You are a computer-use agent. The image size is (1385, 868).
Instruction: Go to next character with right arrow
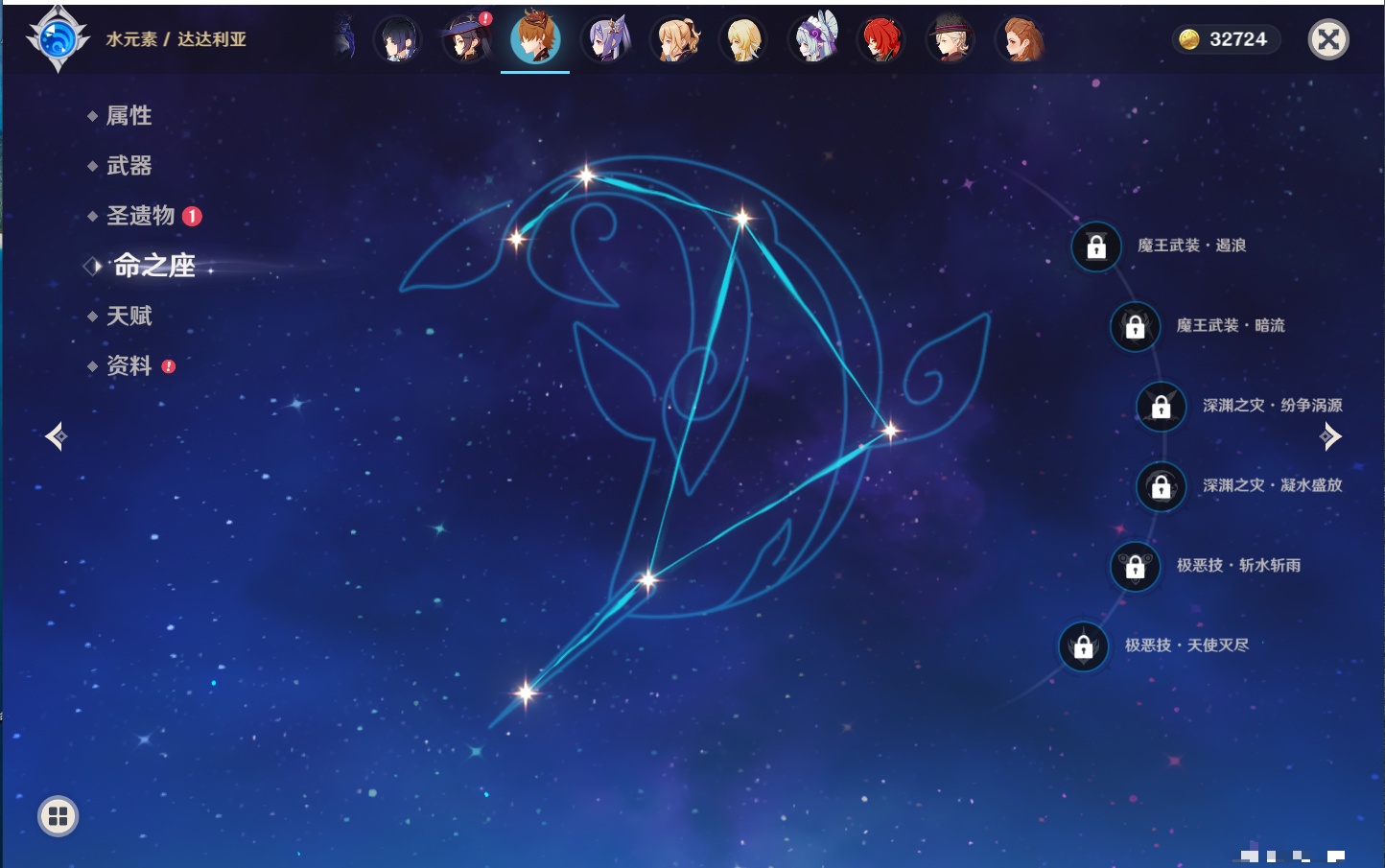tap(1330, 436)
